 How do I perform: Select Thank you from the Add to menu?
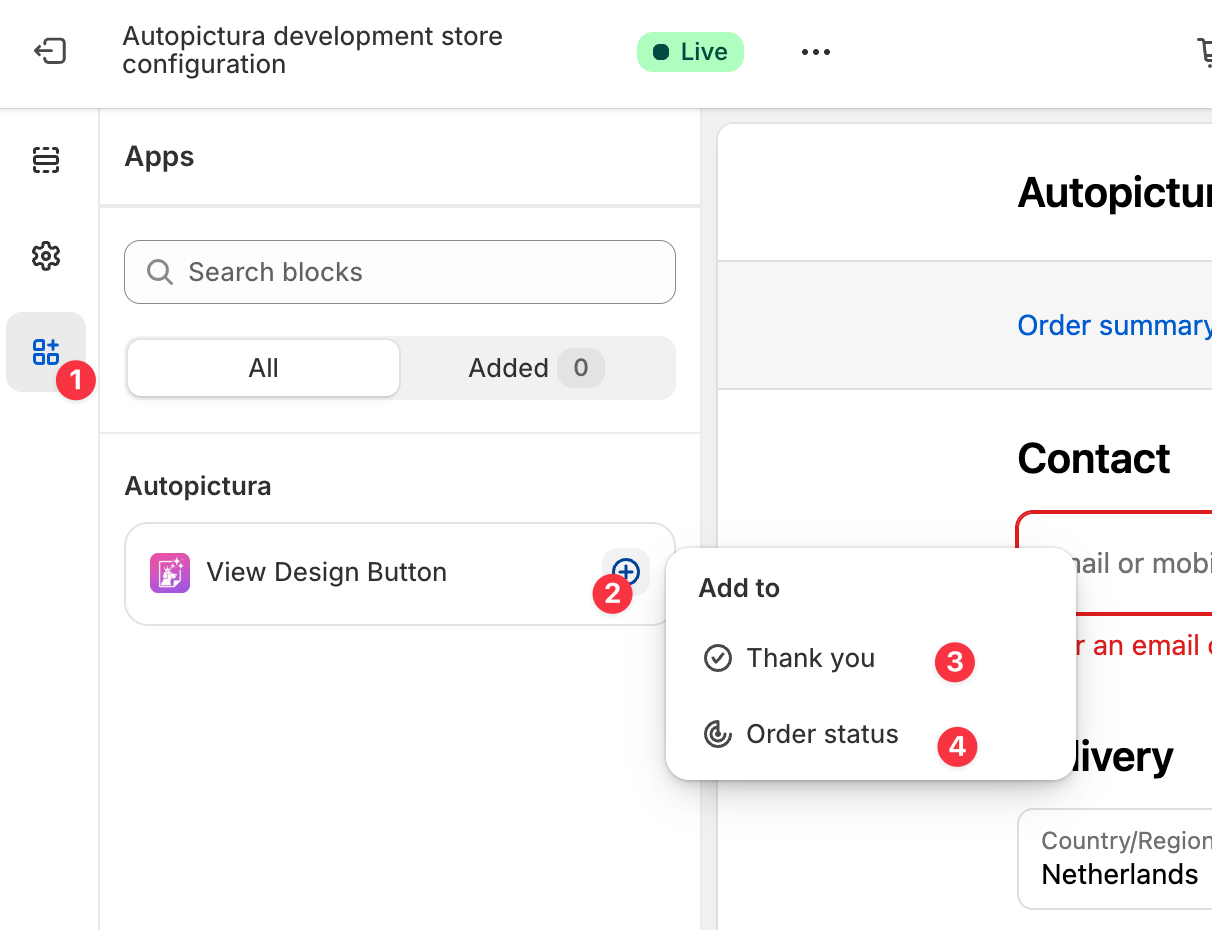point(811,658)
